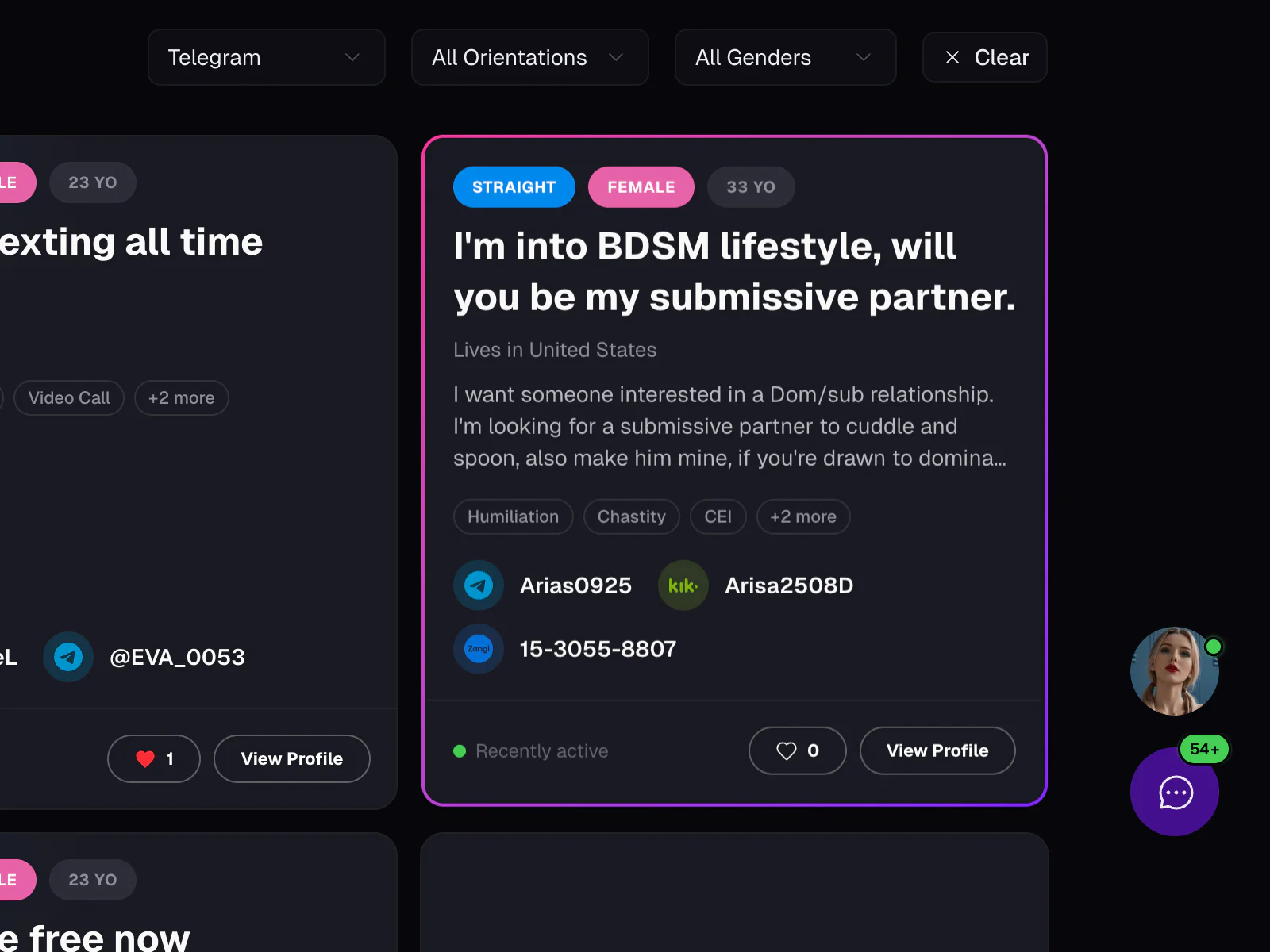Viewport: 1270px width, 952px height.
Task: Click Clear to reset all filters
Action: (x=984, y=57)
